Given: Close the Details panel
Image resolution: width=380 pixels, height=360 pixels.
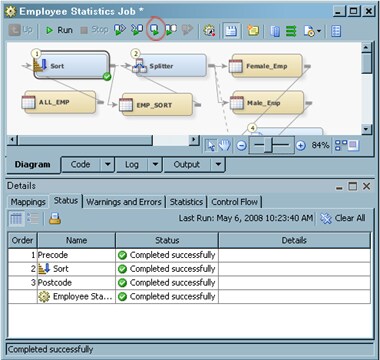Looking at the screenshot, I should click(x=366, y=187).
